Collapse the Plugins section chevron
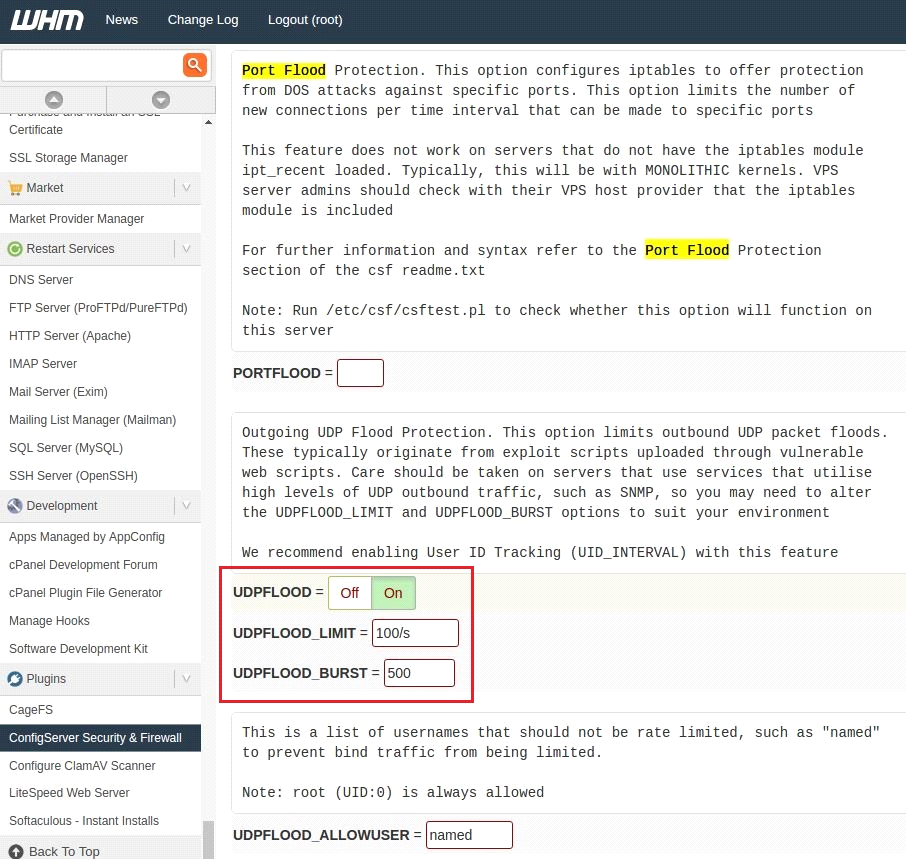 [187, 679]
